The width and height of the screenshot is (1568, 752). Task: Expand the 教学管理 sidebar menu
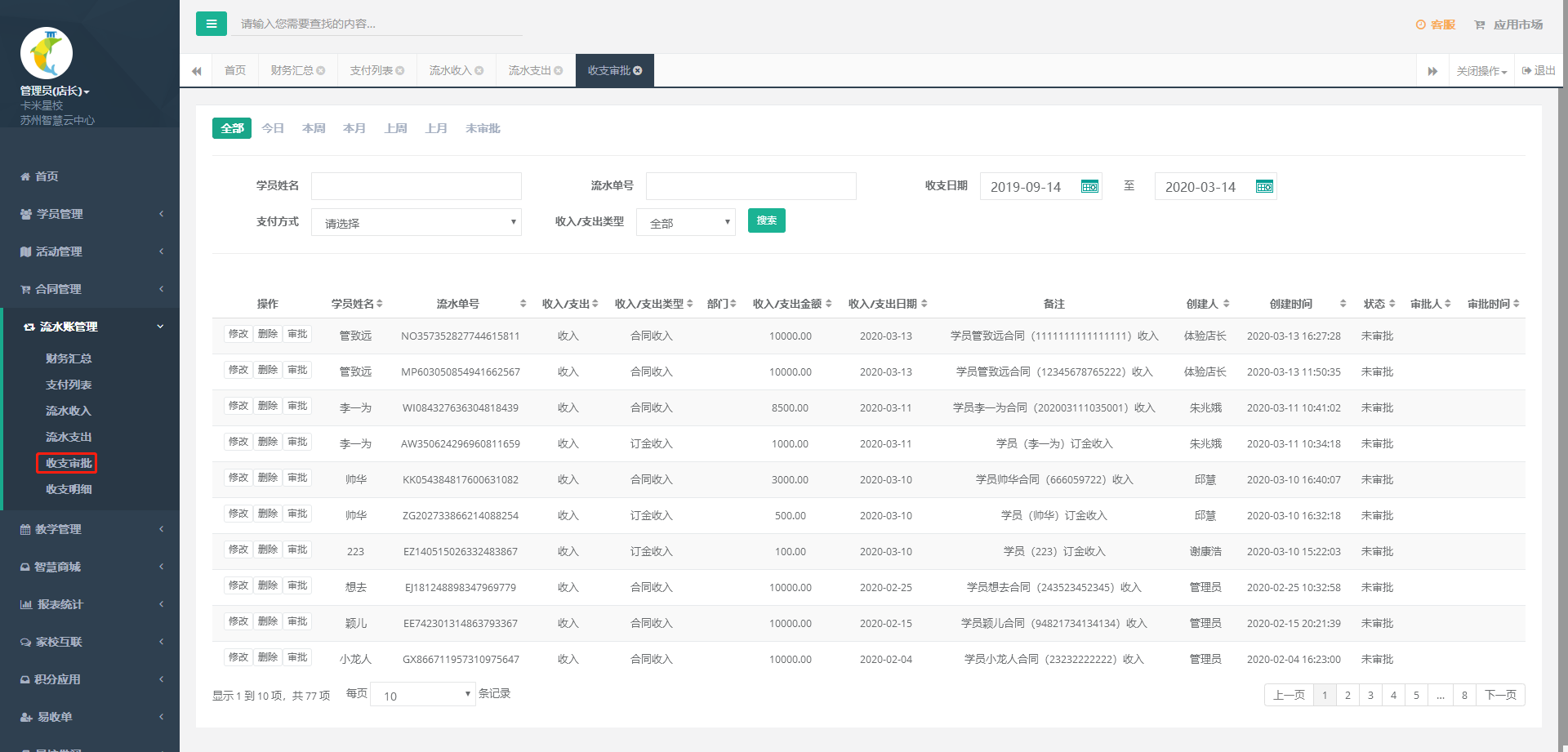point(90,529)
